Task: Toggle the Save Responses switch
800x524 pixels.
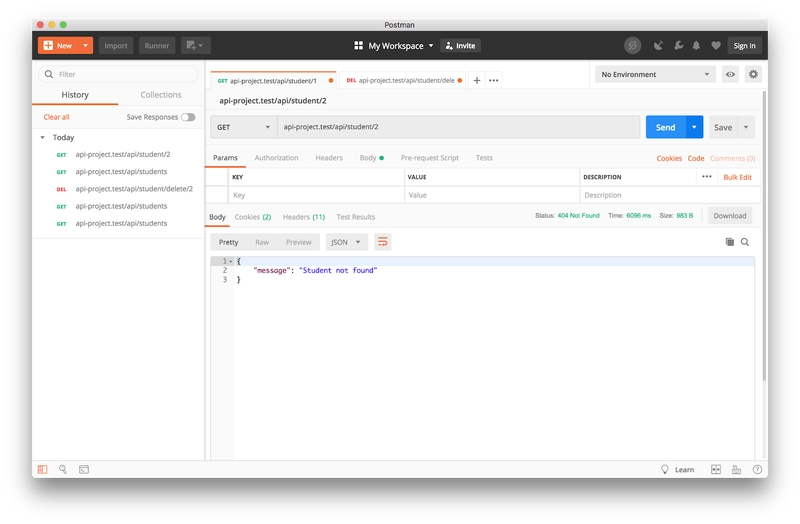Action: pos(188,117)
